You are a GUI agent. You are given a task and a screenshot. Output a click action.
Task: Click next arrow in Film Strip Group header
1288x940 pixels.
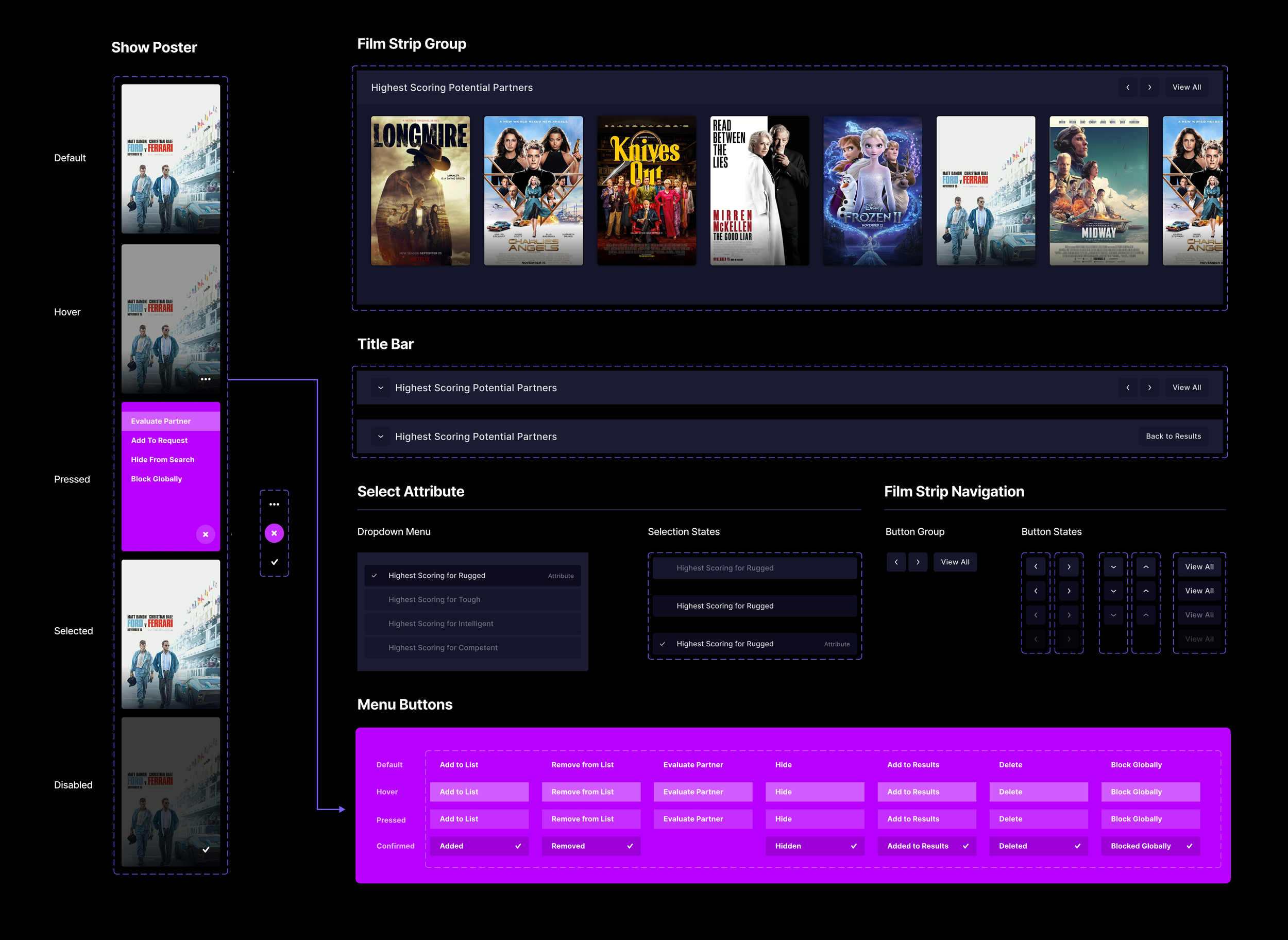pyautogui.click(x=1149, y=87)
